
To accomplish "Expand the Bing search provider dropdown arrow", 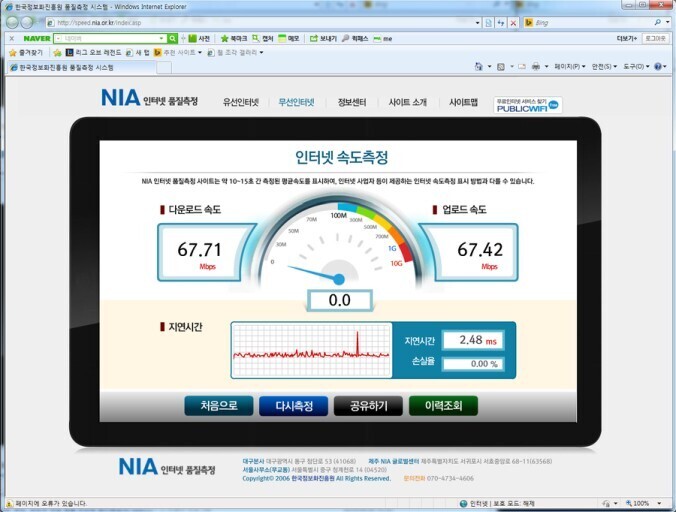I will point(669,22).
